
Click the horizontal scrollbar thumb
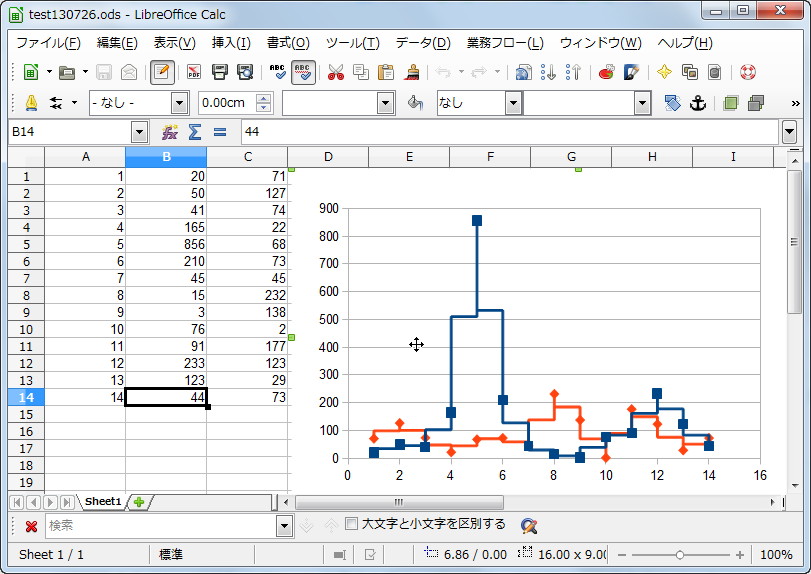399,502
